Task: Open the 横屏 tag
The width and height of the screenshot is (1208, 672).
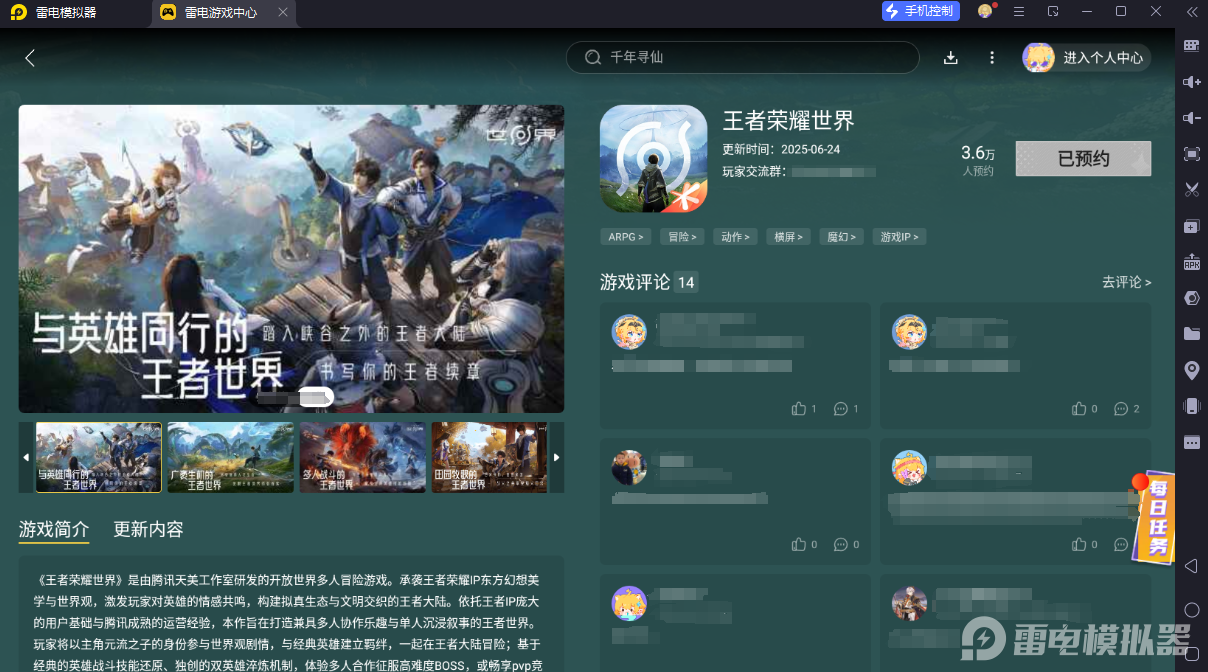Action: point(789,237)
